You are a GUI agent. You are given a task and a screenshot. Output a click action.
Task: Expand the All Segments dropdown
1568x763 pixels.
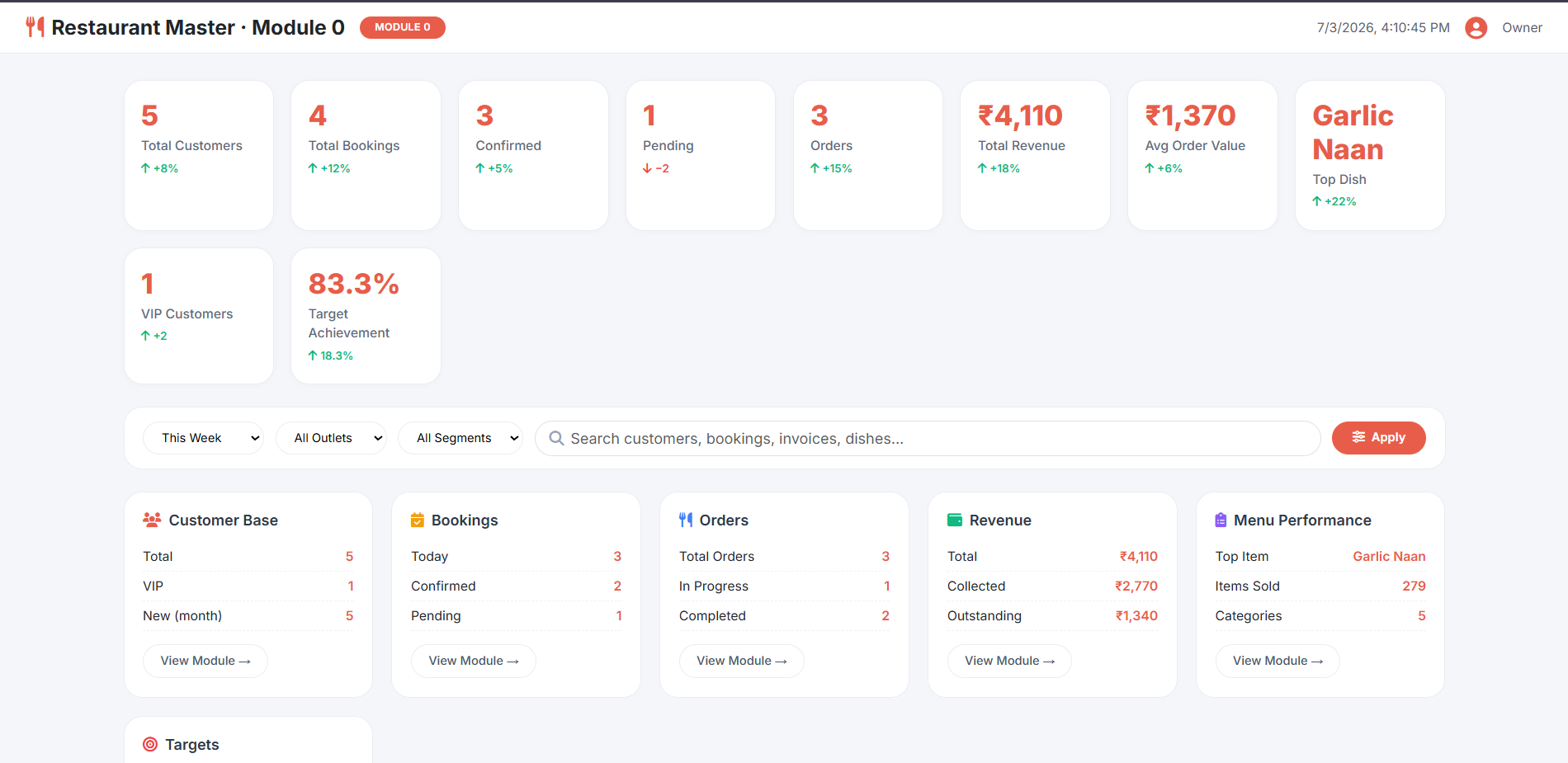tap(460, 438)
